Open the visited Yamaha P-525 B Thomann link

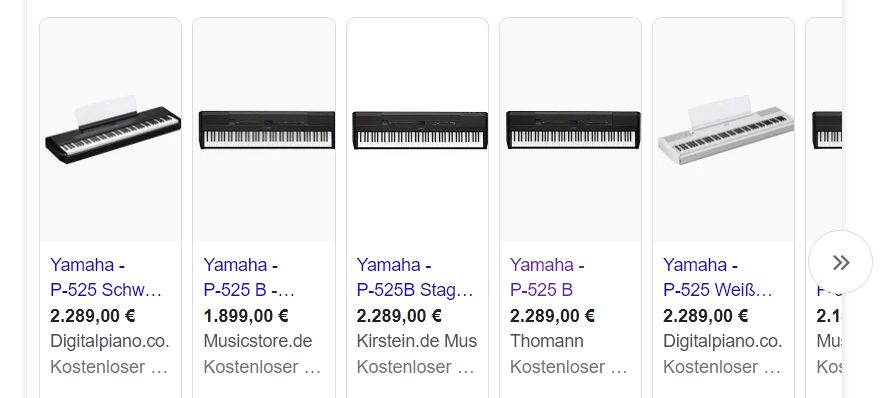pos(547,277)
